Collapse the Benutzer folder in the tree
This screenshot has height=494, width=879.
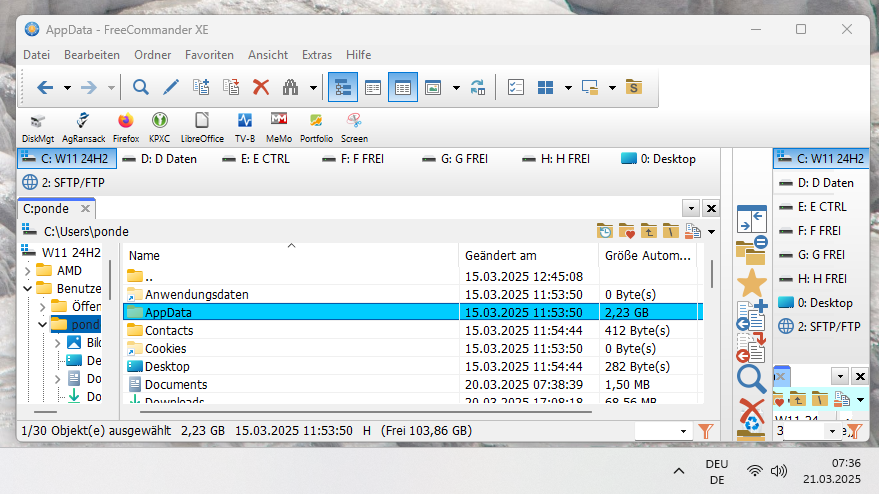(27, 289)
